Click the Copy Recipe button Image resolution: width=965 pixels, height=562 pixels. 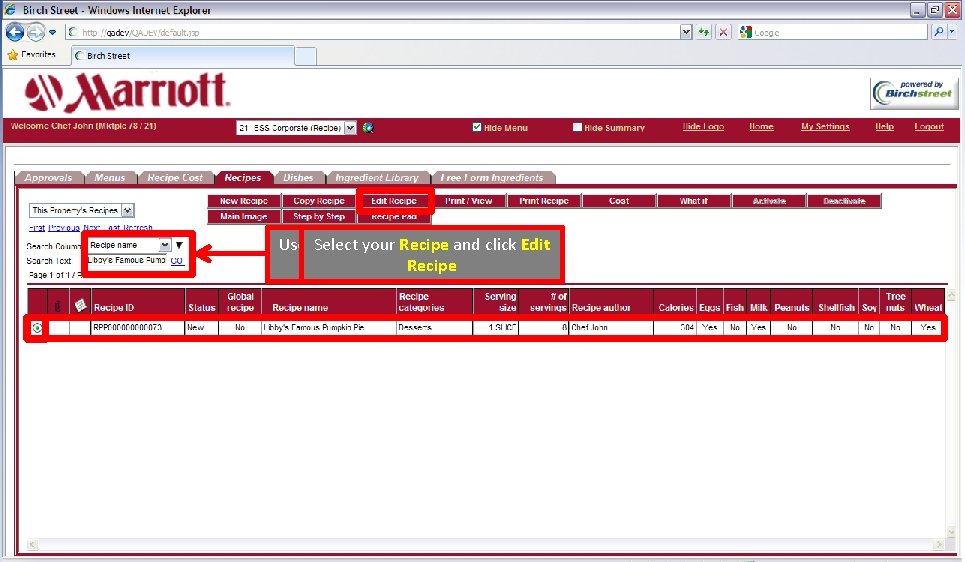(x=319, y=201)
